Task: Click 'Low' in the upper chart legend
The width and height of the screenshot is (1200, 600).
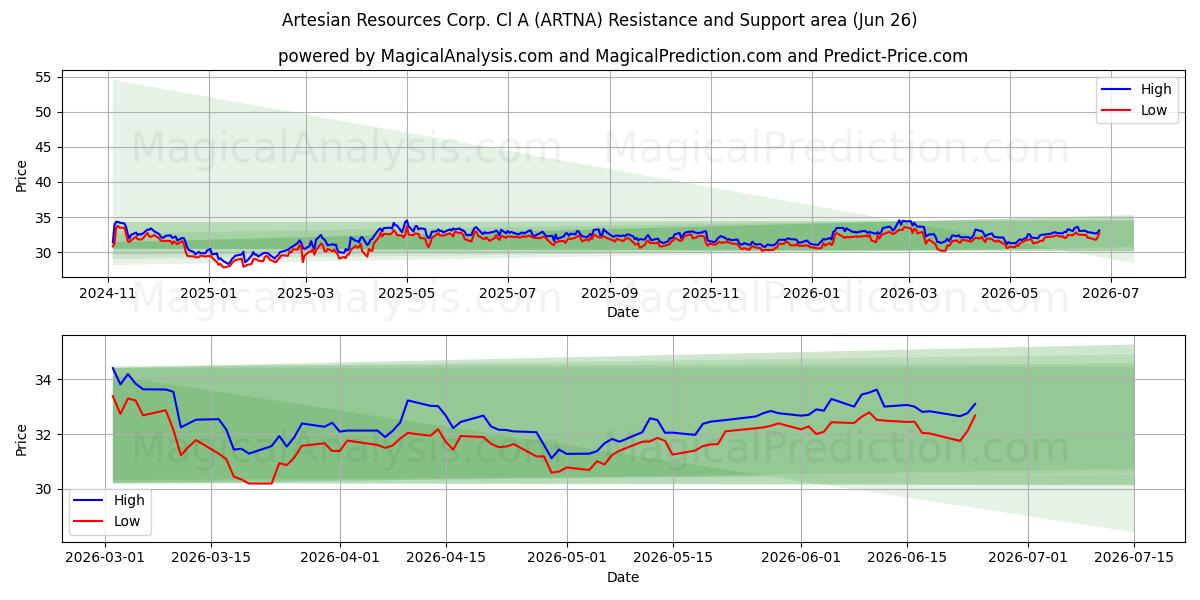Action: tap(1154, 110)
